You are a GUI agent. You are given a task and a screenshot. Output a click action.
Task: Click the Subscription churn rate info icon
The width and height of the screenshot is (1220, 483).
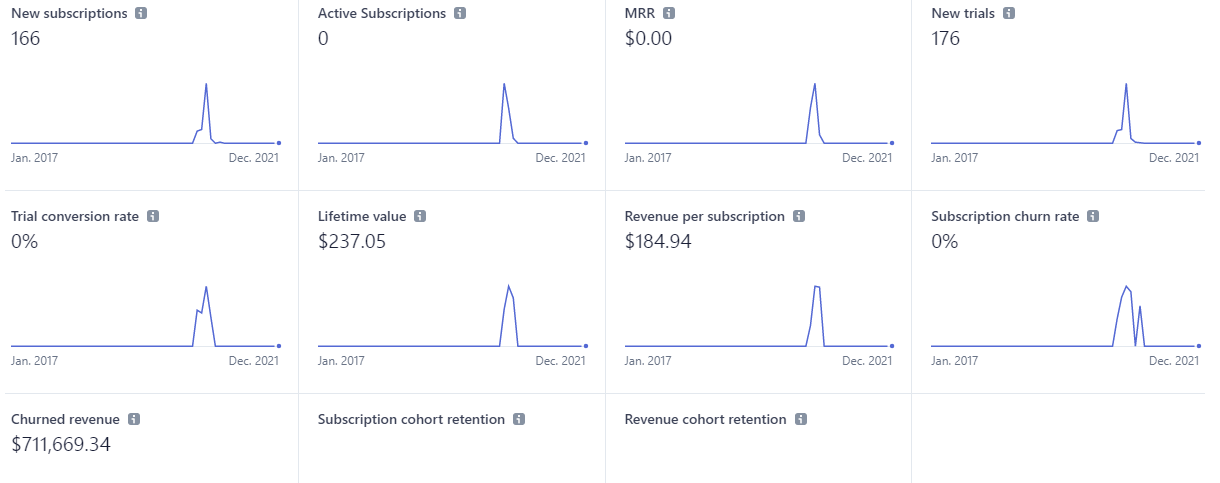click(x=1093, y=216)
